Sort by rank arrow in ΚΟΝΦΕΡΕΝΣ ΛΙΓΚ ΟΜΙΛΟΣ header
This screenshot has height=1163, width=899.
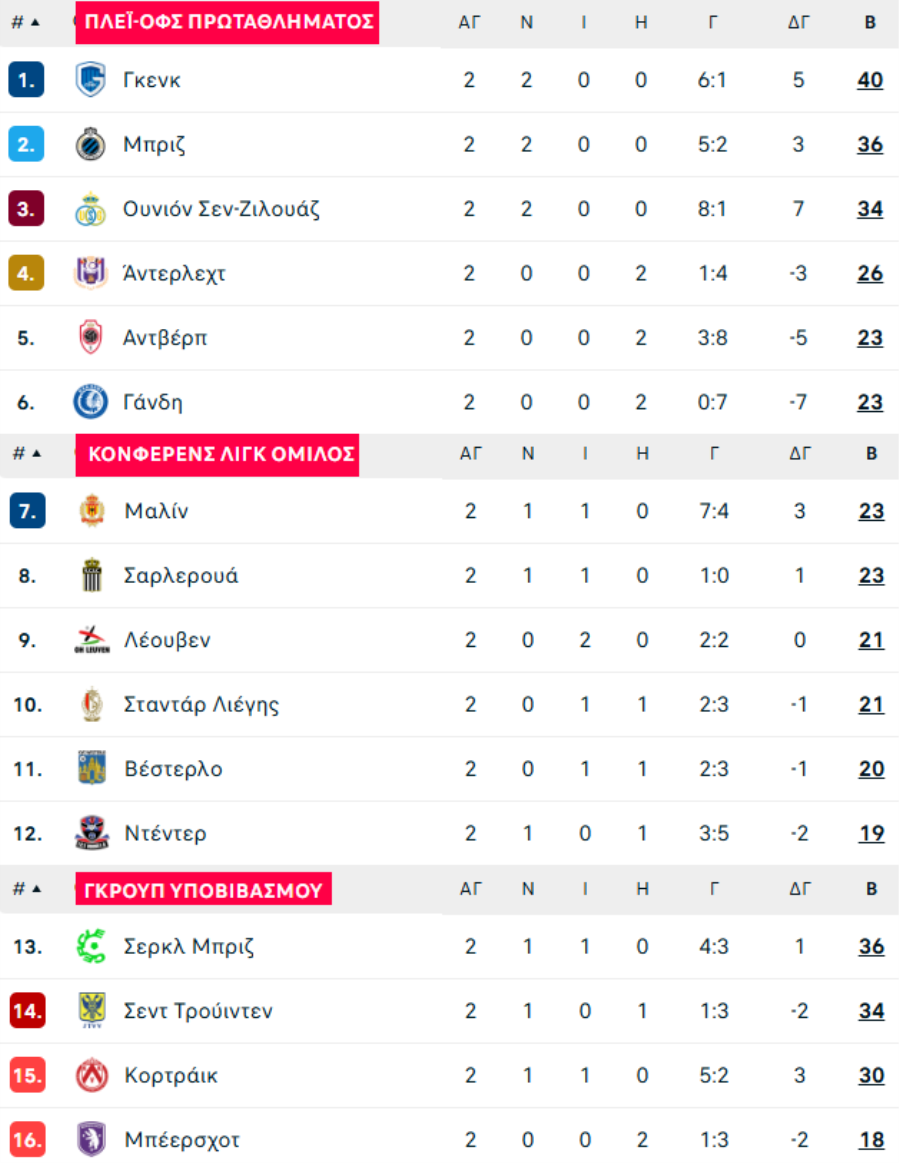36,453
